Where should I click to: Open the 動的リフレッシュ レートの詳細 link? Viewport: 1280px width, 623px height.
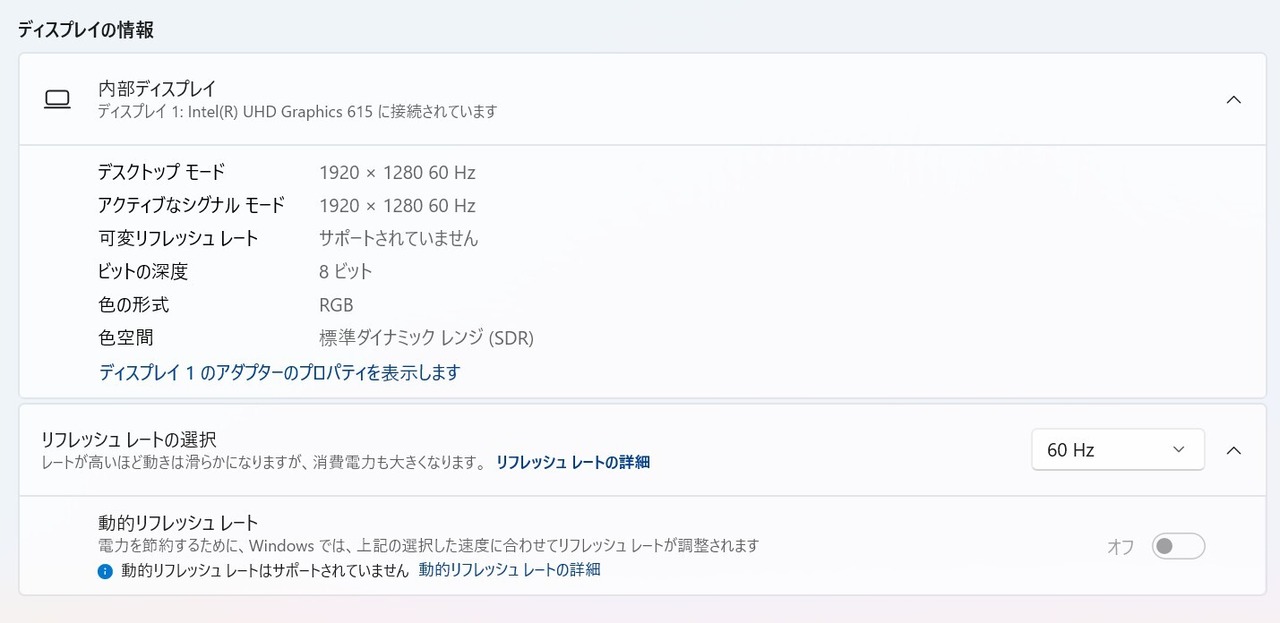pyautogui.click(x=510, y=570)
